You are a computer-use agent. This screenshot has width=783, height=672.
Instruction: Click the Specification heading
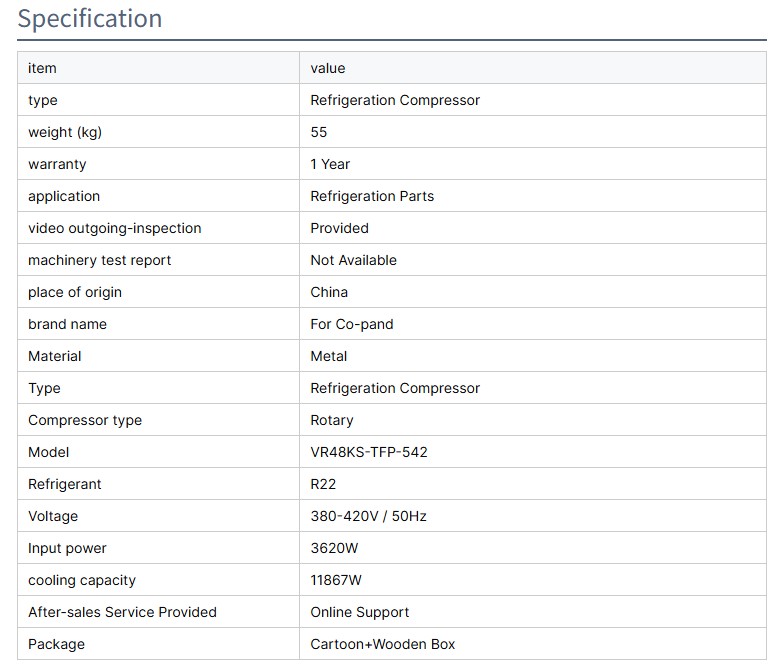90,19
